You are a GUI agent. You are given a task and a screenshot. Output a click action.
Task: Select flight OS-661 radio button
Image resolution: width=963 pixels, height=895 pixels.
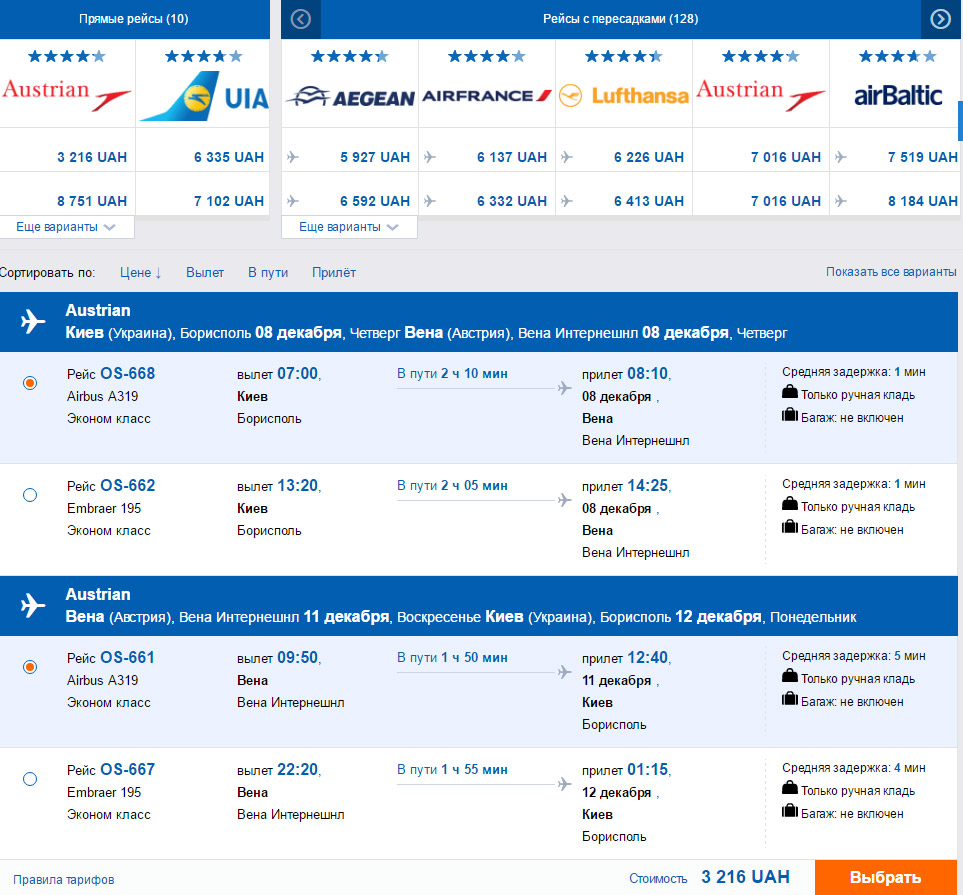[29, 667]
